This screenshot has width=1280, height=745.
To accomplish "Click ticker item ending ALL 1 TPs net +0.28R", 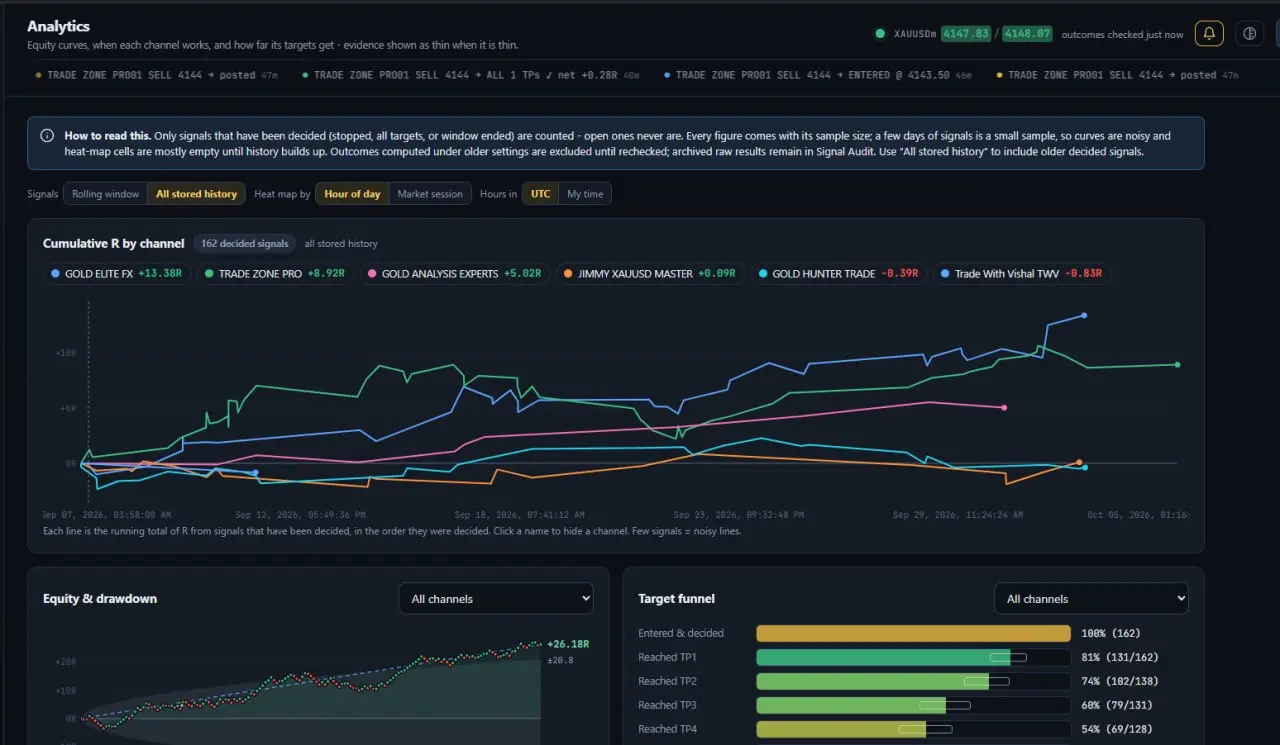I will tap(472, 75).
